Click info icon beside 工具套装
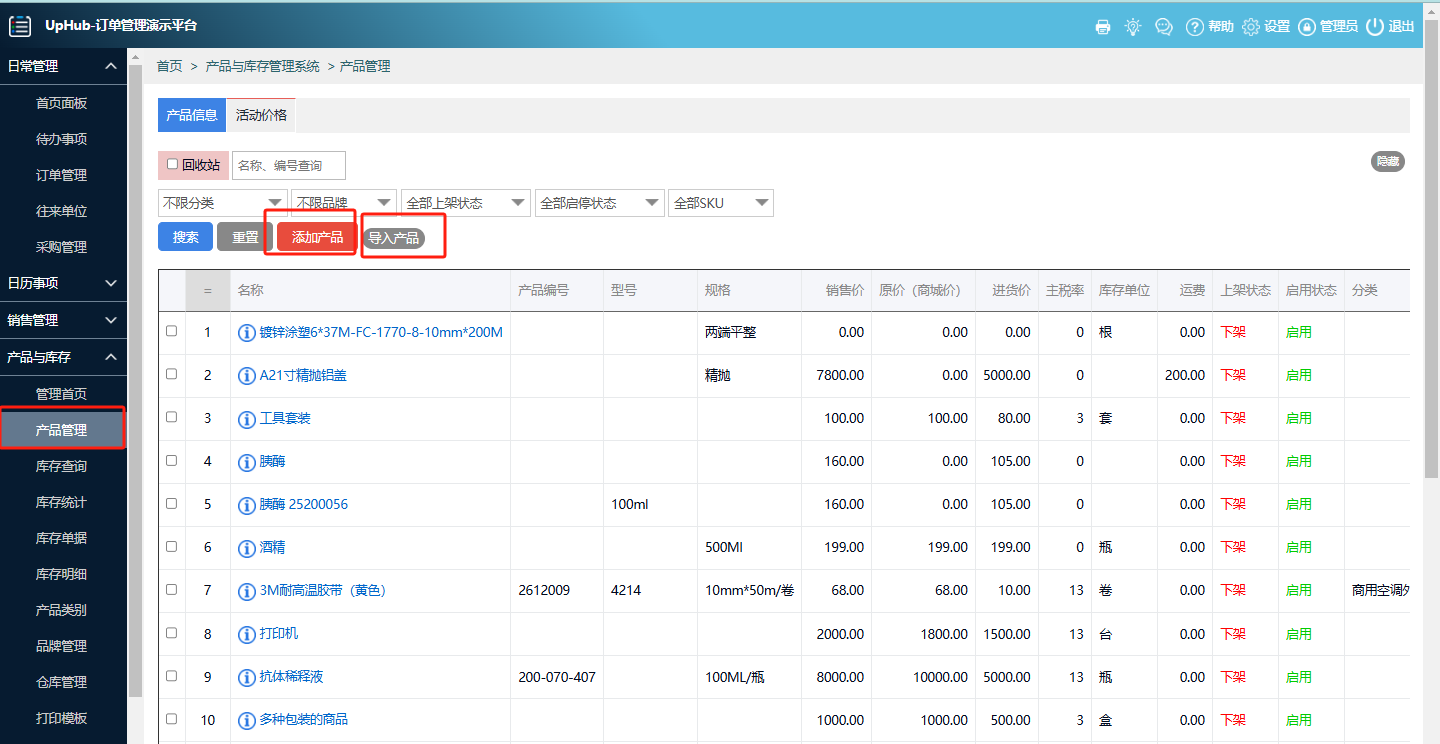 (x=247, y=418)
